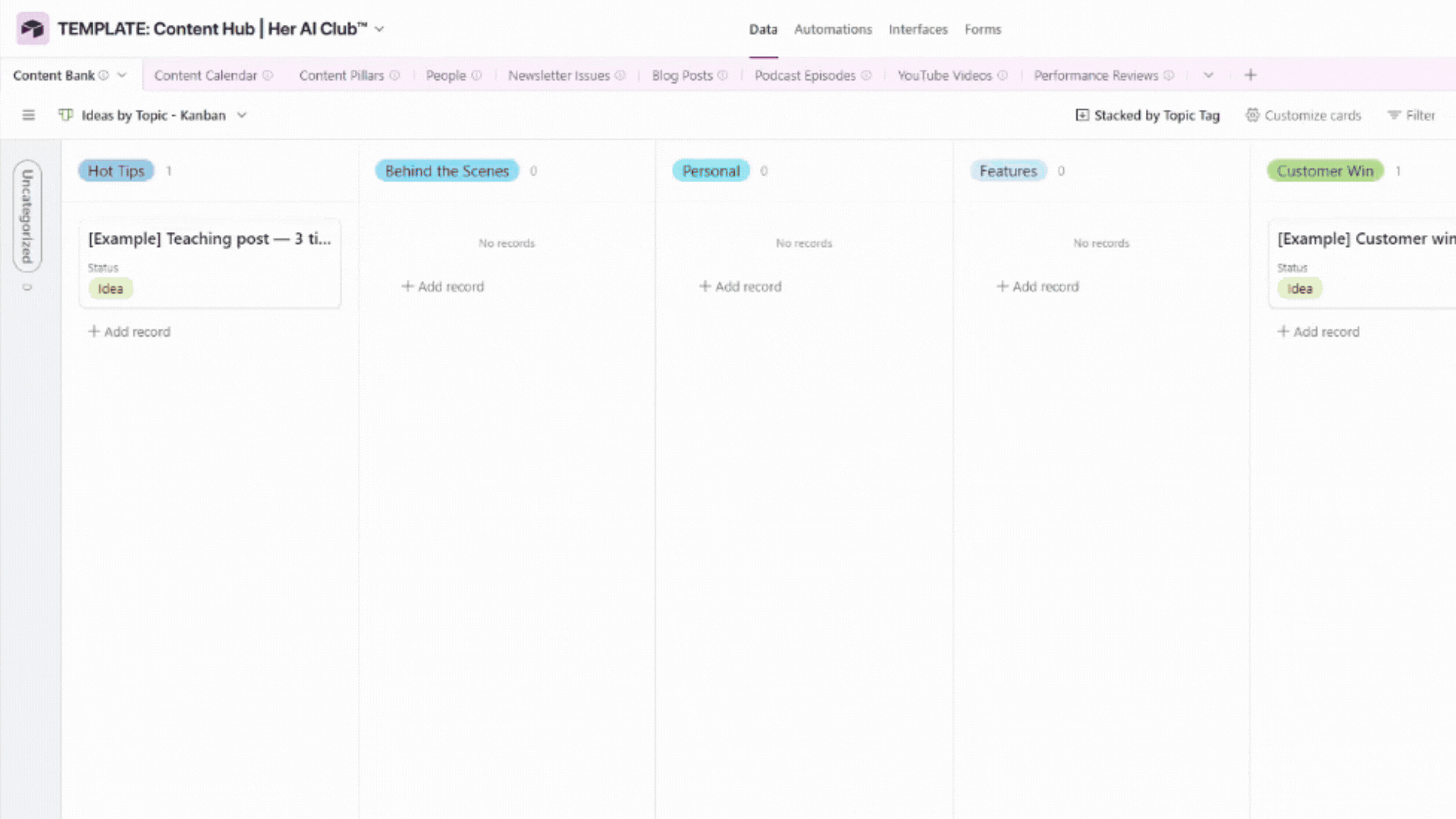This screenshot has height=819, width=1456.
Task: Add record to Behind the Scenes stack
Action: pyautogui.click(x=443, y=287)
